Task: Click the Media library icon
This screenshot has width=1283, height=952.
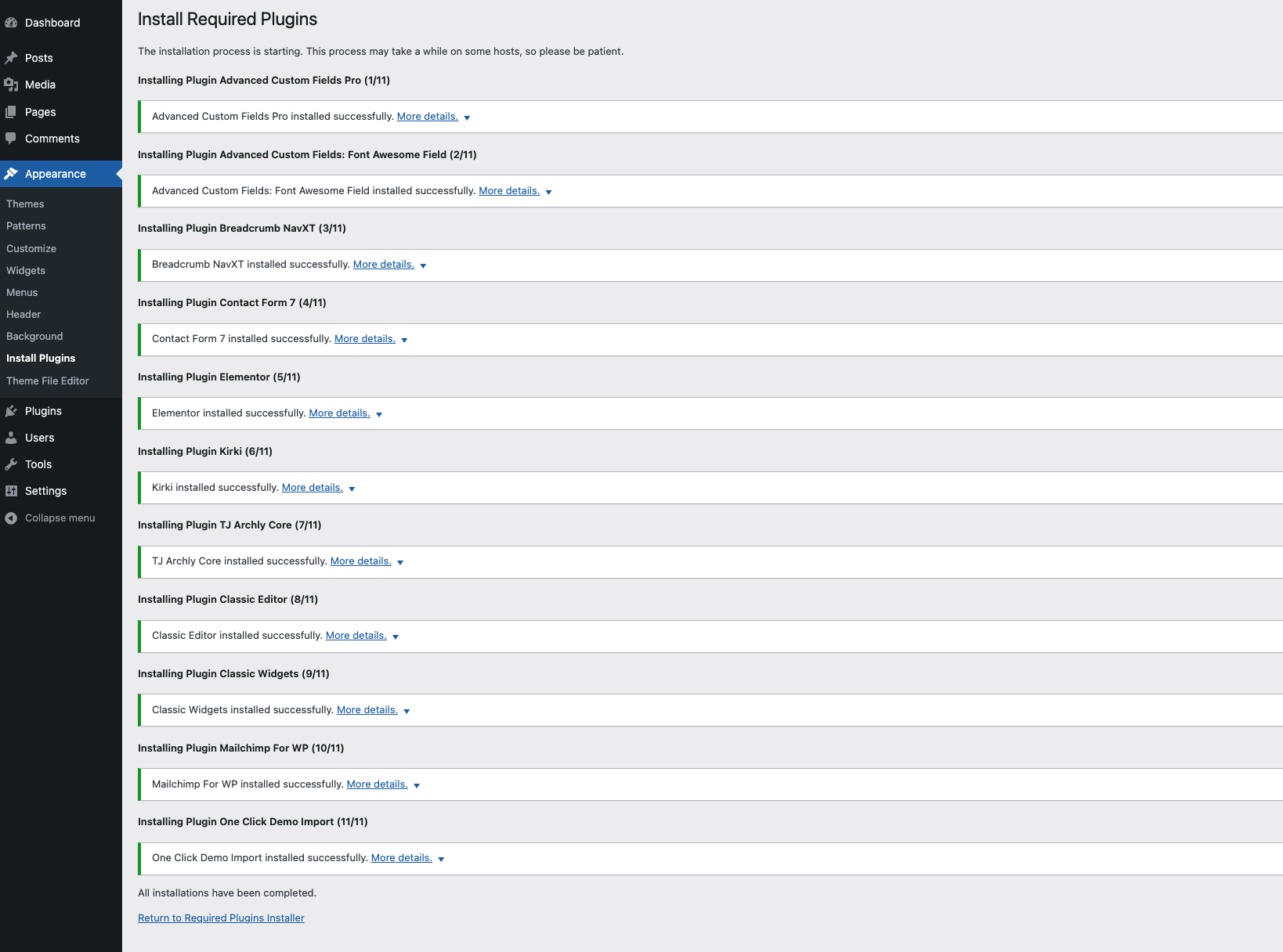Action: pyautogui.click(x=11, y=85)
